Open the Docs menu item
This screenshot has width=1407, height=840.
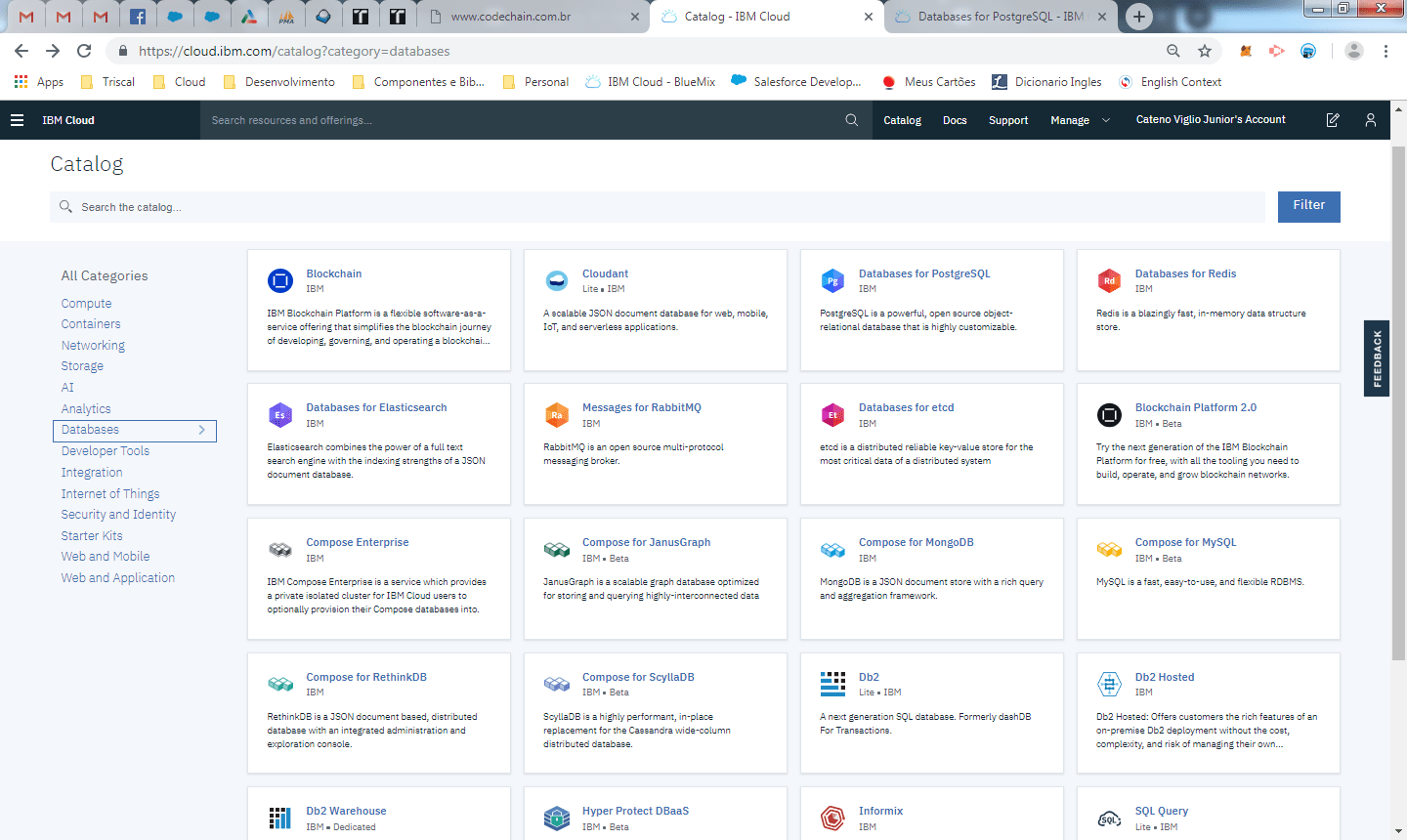point(955,120)
